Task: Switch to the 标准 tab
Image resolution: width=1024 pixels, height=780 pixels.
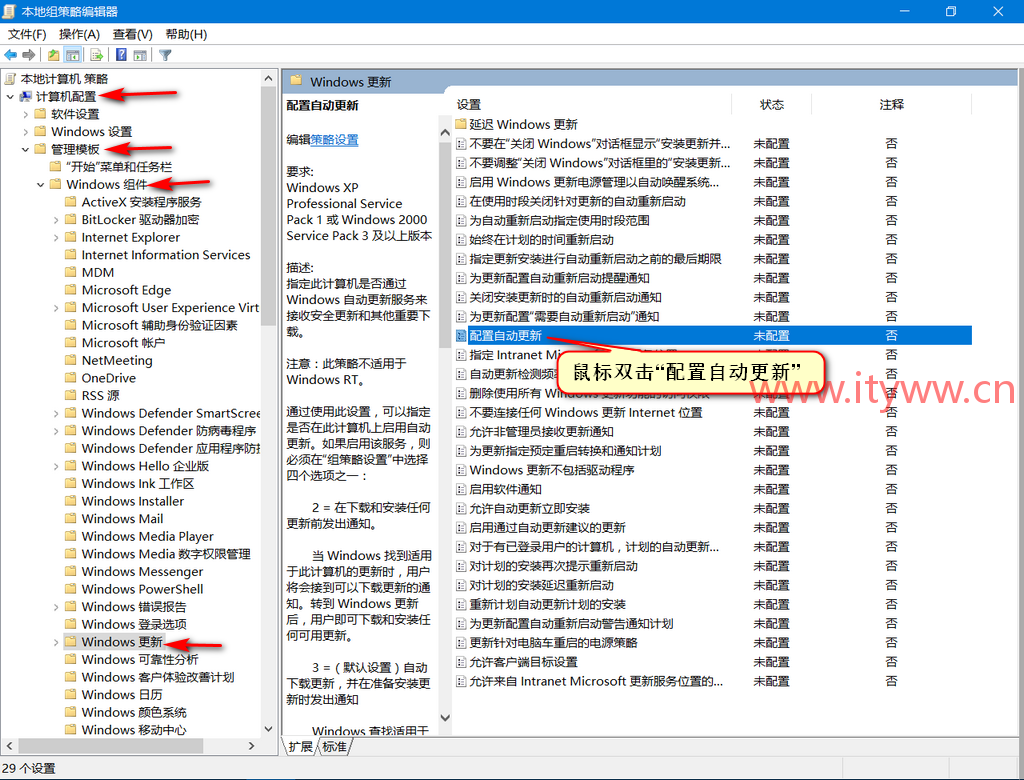Action: click(x=334, y=747)
